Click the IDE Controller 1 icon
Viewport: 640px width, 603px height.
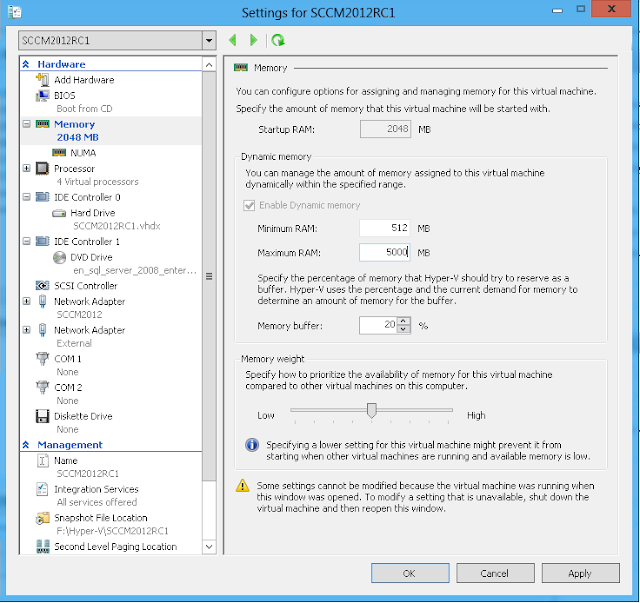tap(42, 241)
